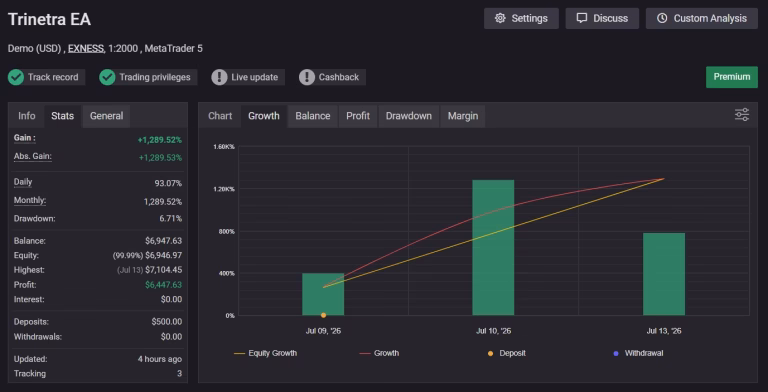Click the Custom Analysis clock icon
The height and width of the screenshot is (392, 768).
662,19
